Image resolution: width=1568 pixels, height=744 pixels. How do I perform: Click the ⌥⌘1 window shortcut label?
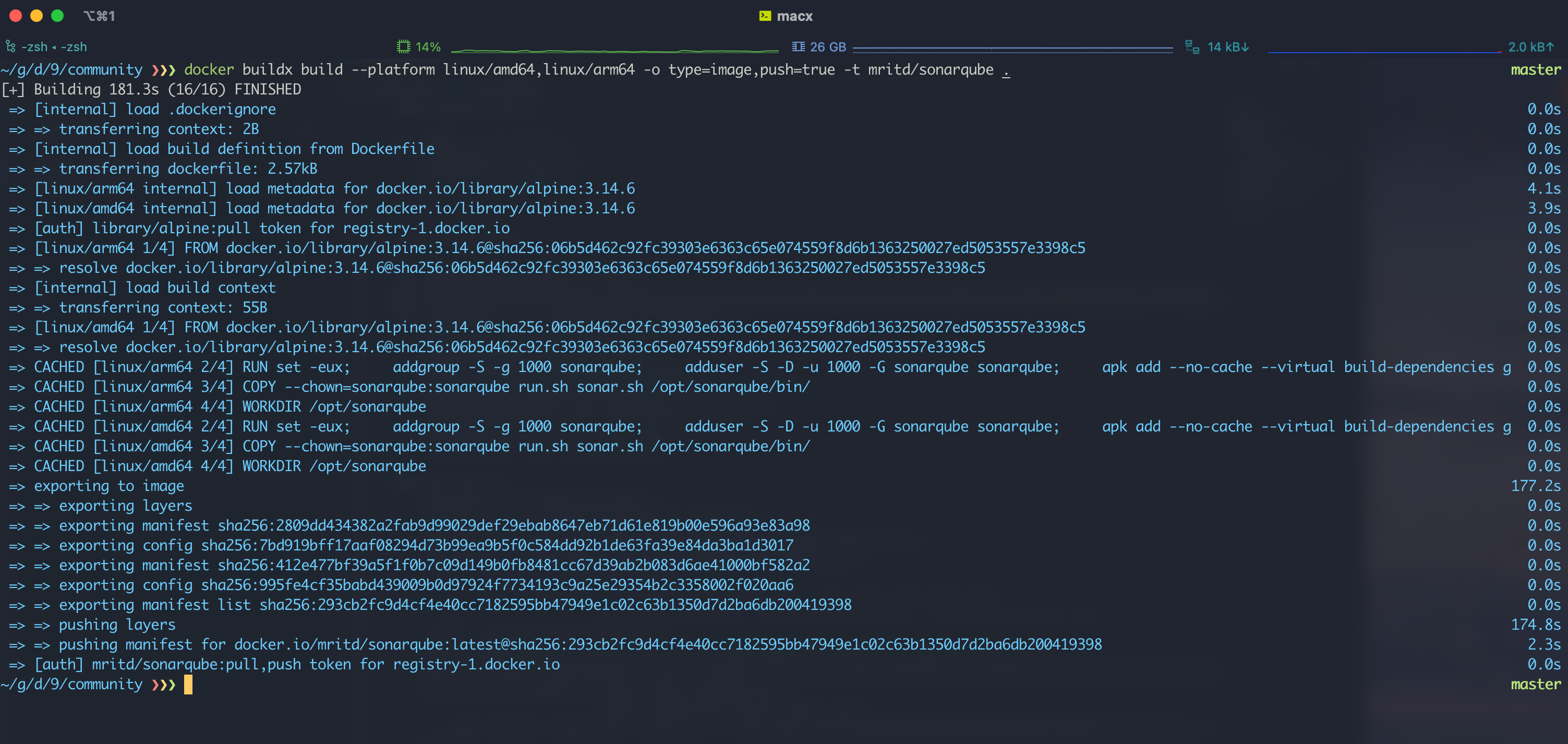(x=99, y=17)
